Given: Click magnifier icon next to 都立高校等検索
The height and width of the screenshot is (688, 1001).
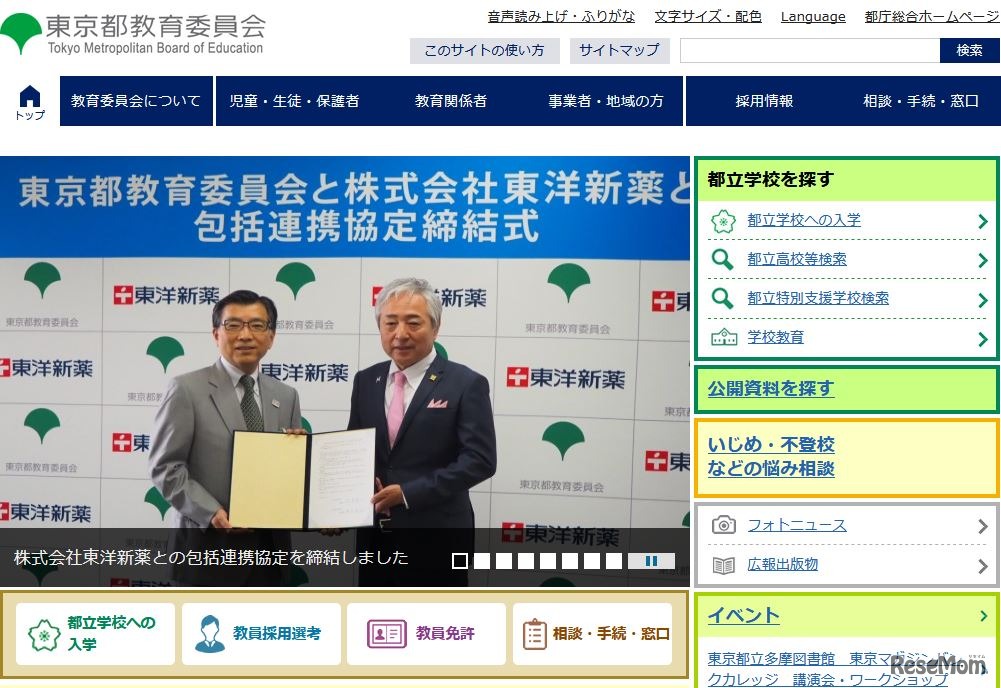Looking at the screenshot, I should (723, 260).
